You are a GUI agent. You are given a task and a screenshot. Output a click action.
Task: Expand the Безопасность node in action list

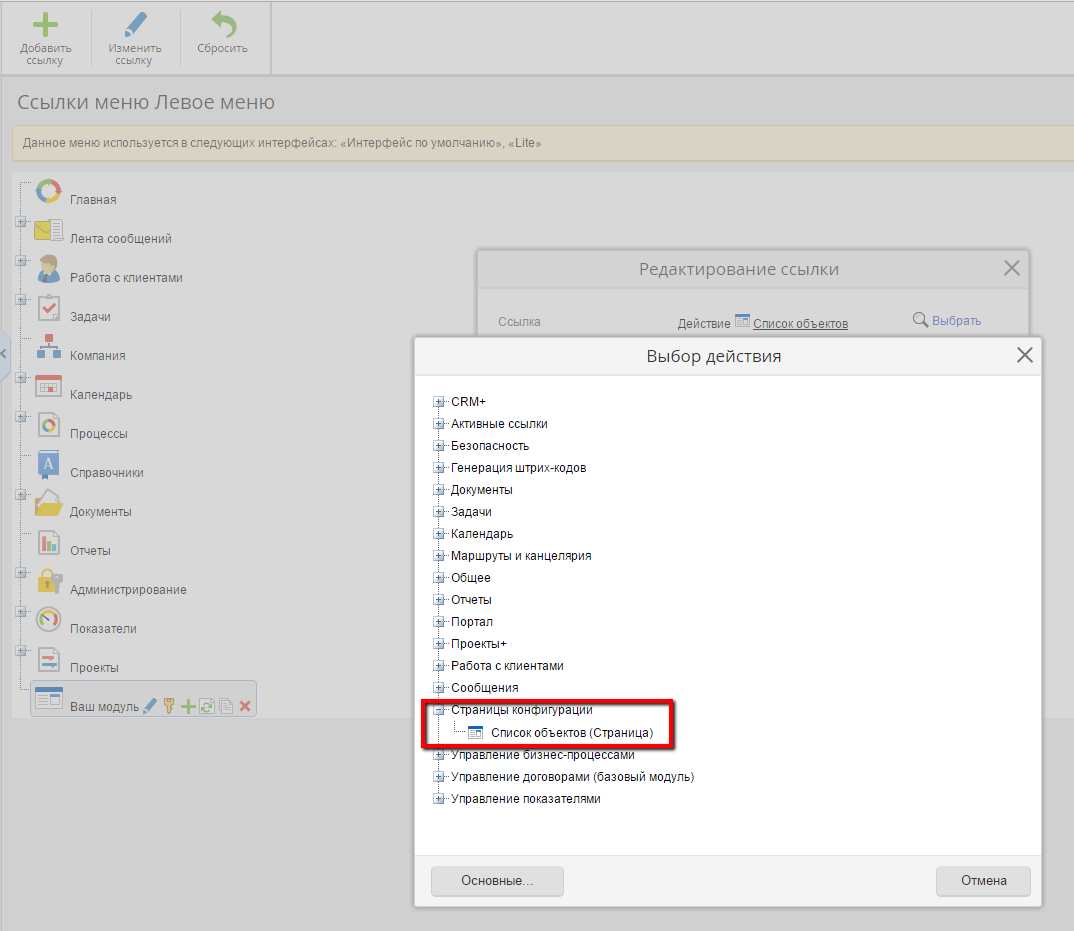pyautogui.click(x=438, y=446)
